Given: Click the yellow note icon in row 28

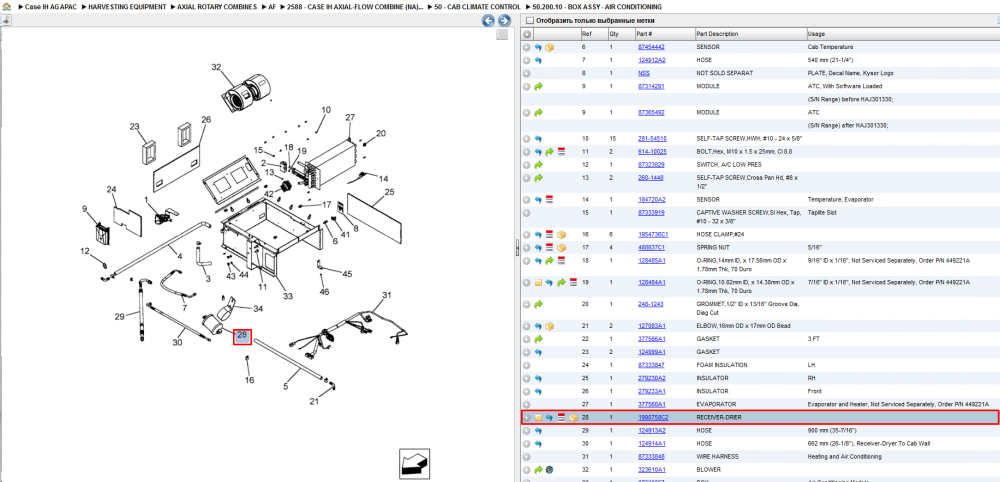Looking at the screenshot, I should tap(538, 418).
